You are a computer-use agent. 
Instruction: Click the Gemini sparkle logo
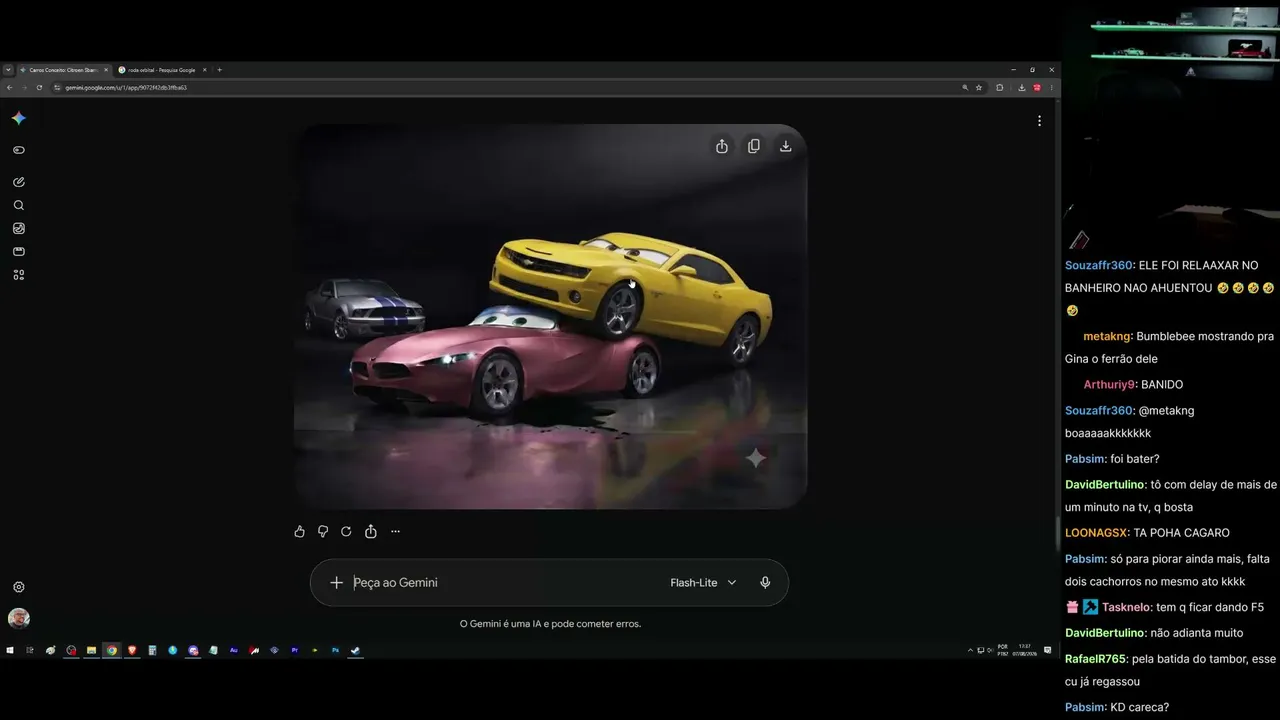(x=18, y=118)
